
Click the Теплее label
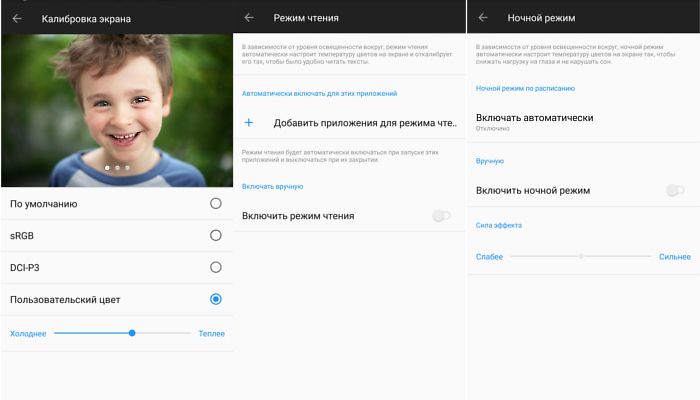(211, 333)
